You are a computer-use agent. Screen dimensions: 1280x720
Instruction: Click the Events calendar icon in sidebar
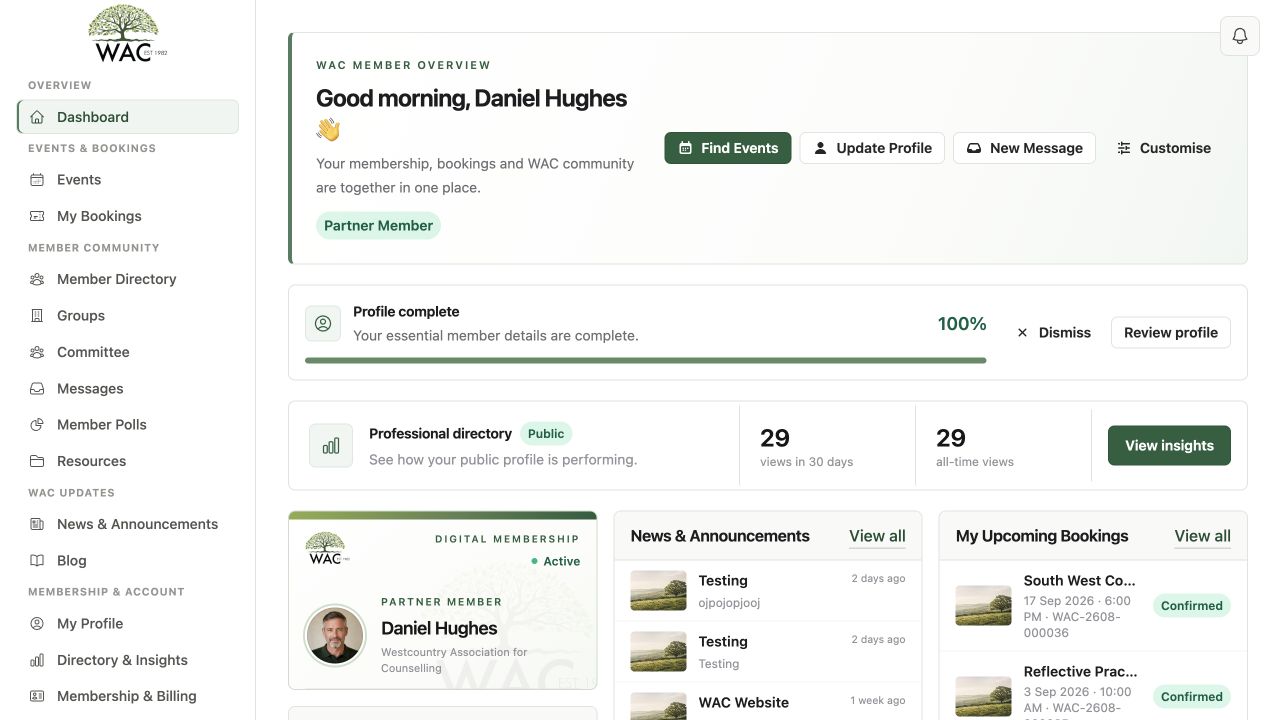click(37, 180)
